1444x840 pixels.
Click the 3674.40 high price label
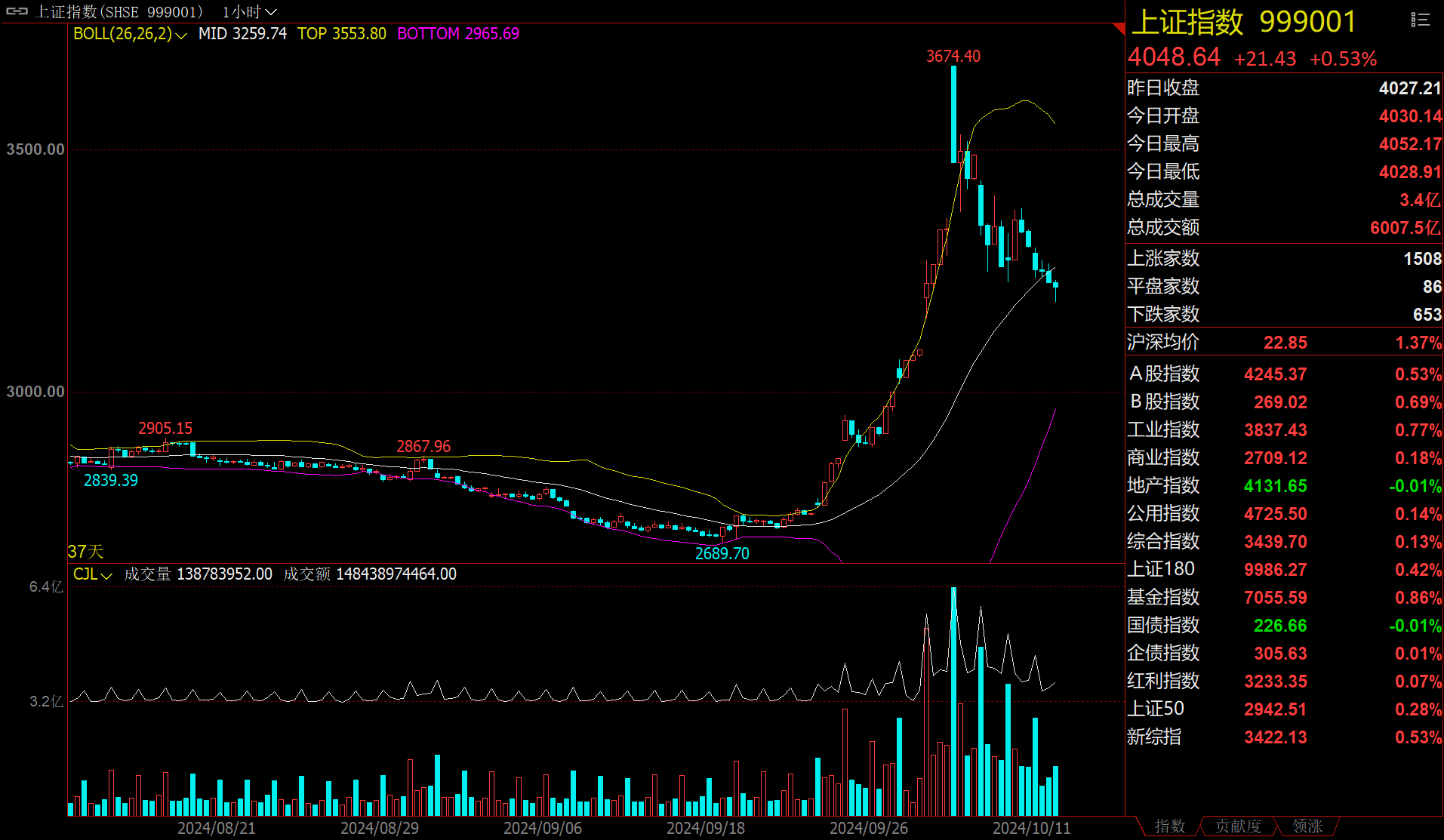click(953, 57)
